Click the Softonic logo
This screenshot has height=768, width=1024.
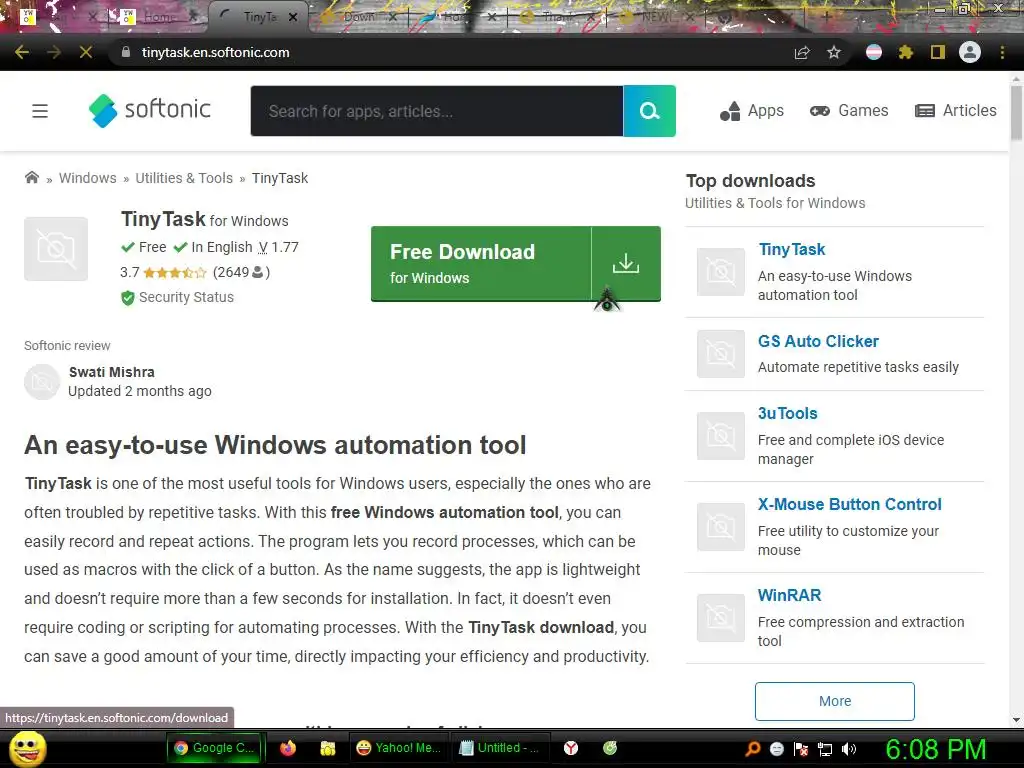[150, 110]
